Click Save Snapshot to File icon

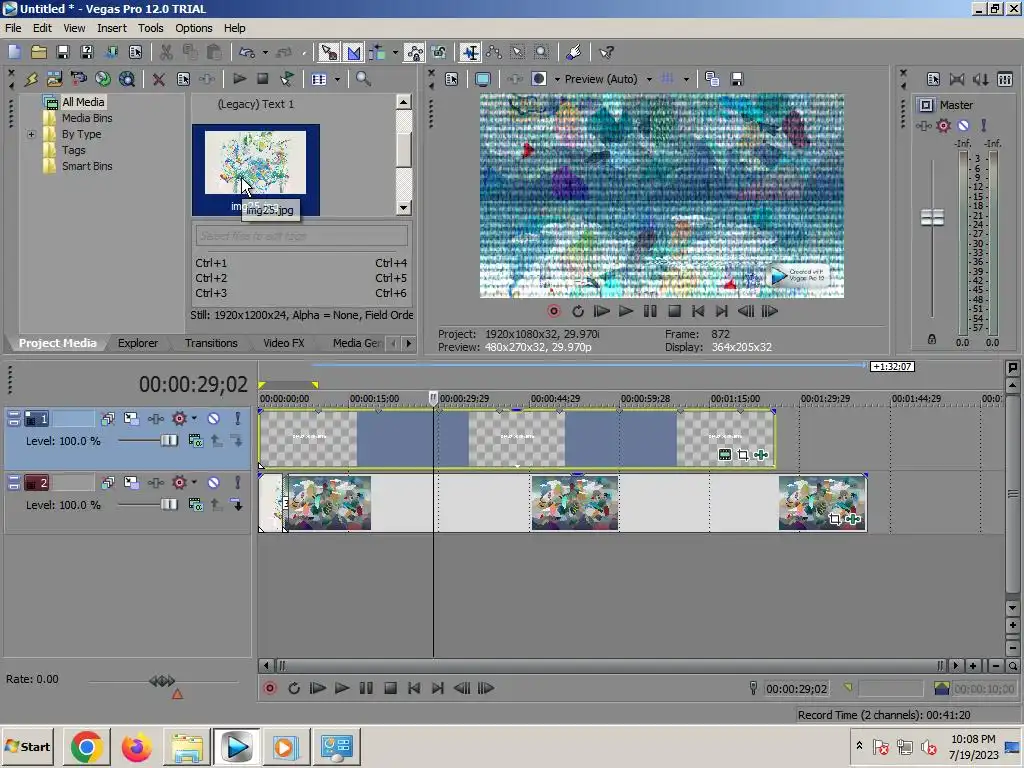737,79
